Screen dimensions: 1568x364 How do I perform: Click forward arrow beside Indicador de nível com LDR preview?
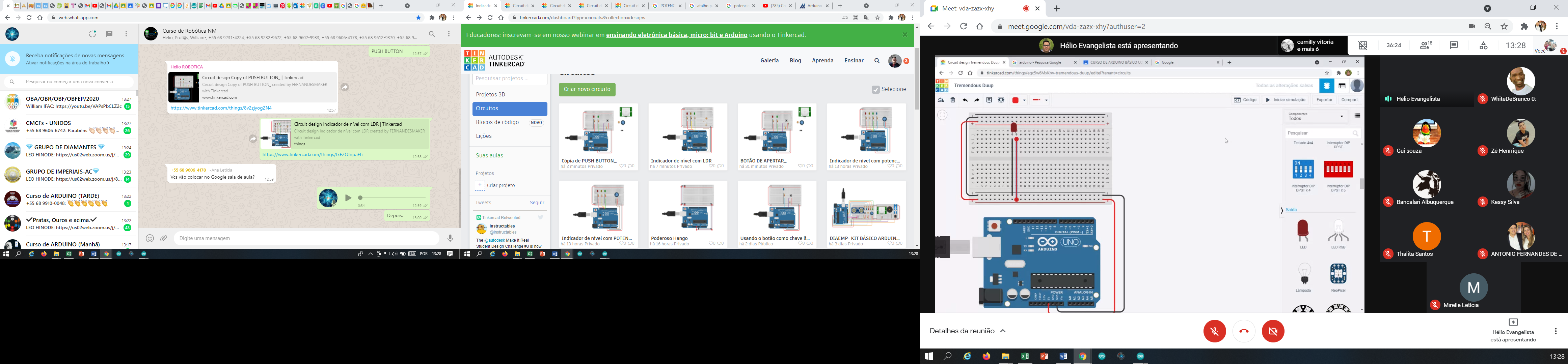point(252,139)
